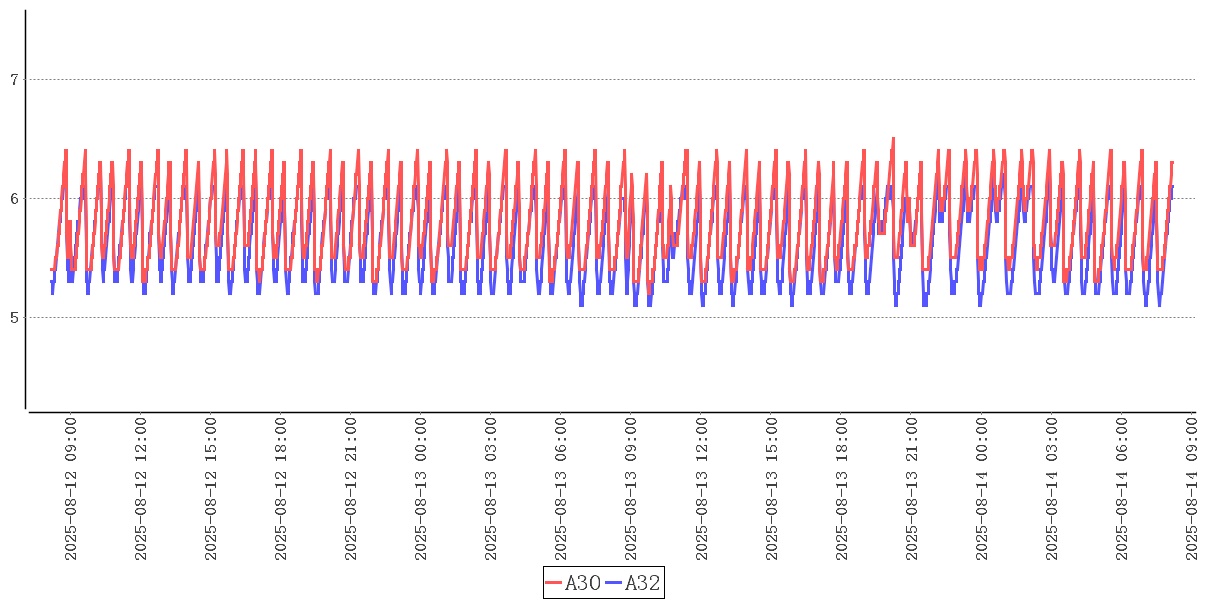Select the 2025-08-13 21:00 time label
The image size is (1207, 600).
point(912,489)
